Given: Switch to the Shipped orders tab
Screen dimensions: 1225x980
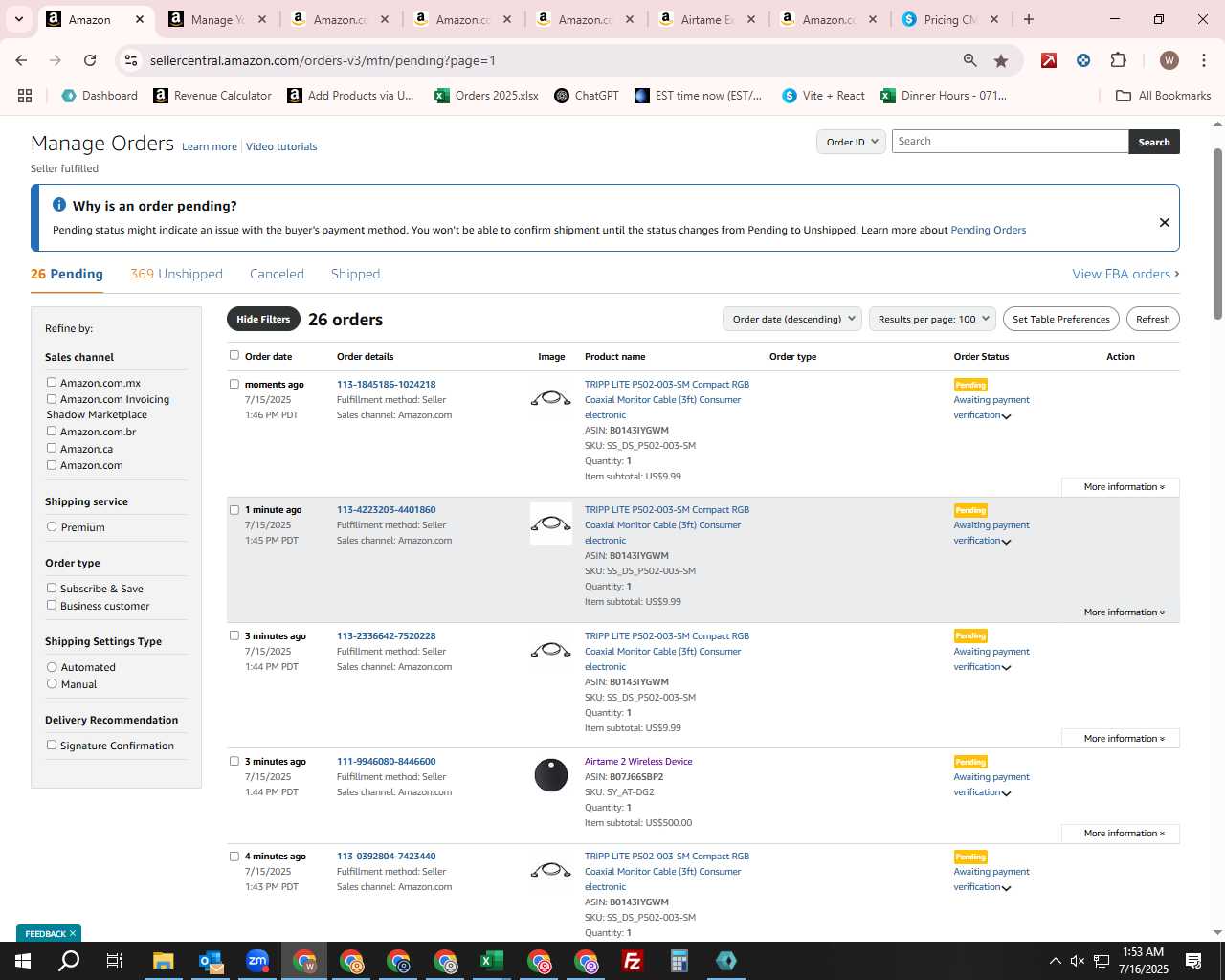Looking at the screenshot, I should [355, 274].
